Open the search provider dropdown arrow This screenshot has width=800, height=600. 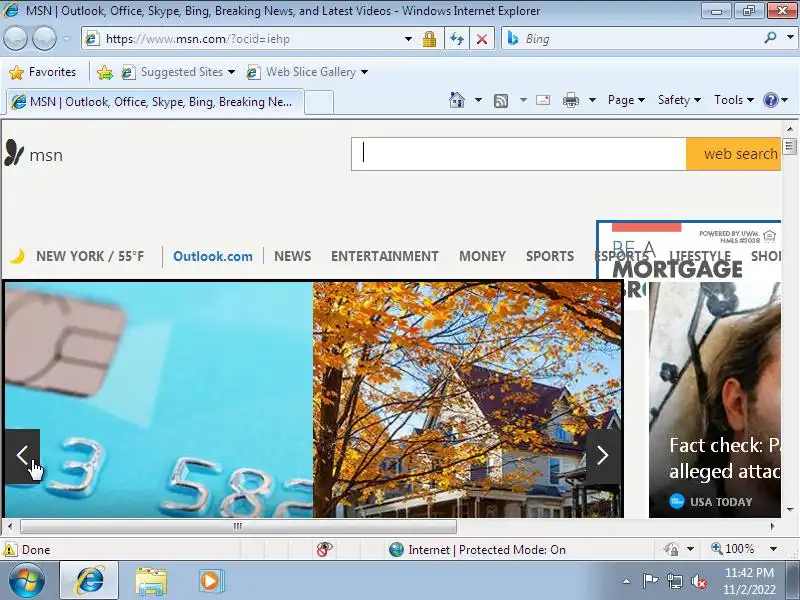pyautogui.click(x=790, y=38)
